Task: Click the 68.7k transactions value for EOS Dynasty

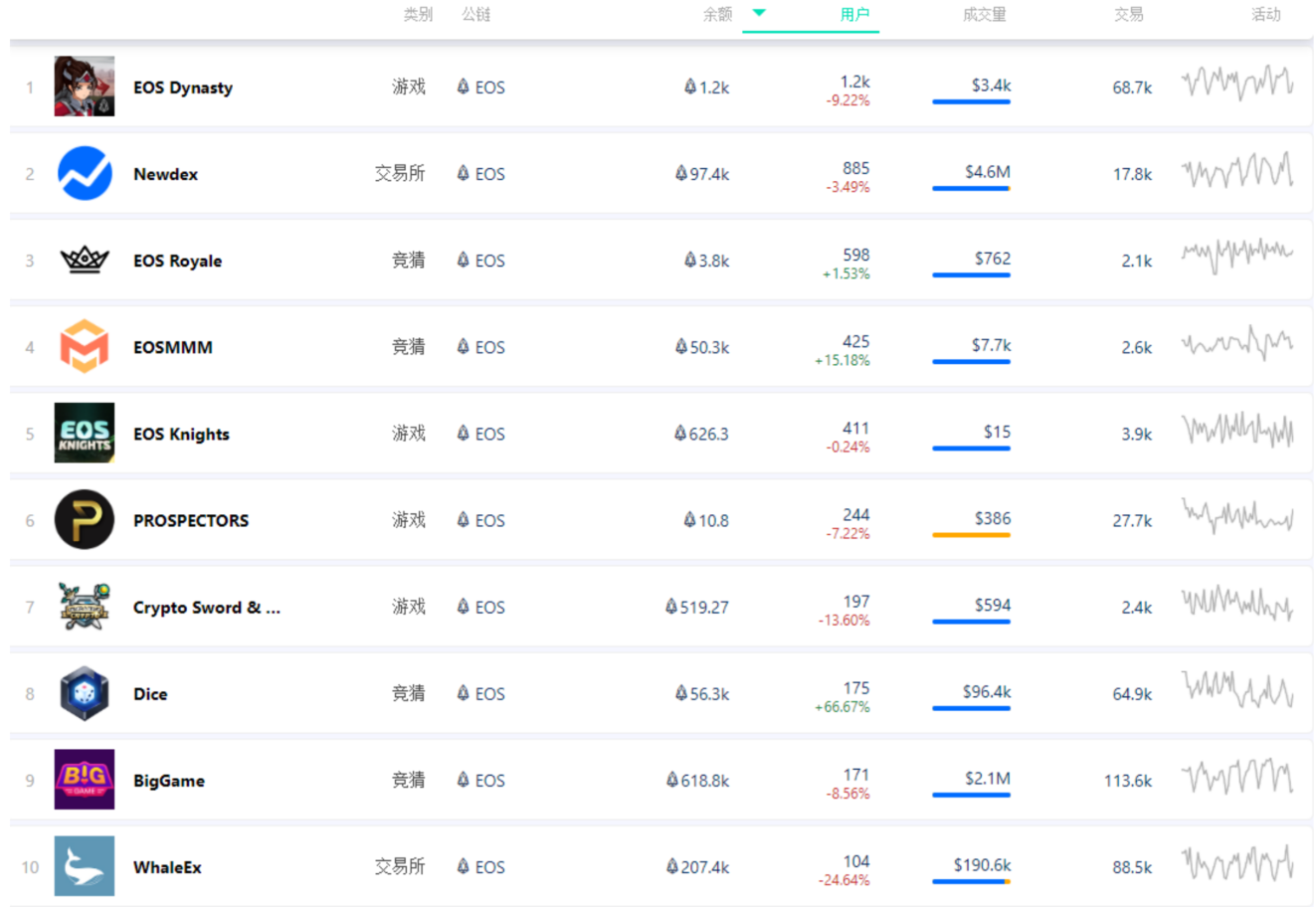Action: tap(1132, 88)
